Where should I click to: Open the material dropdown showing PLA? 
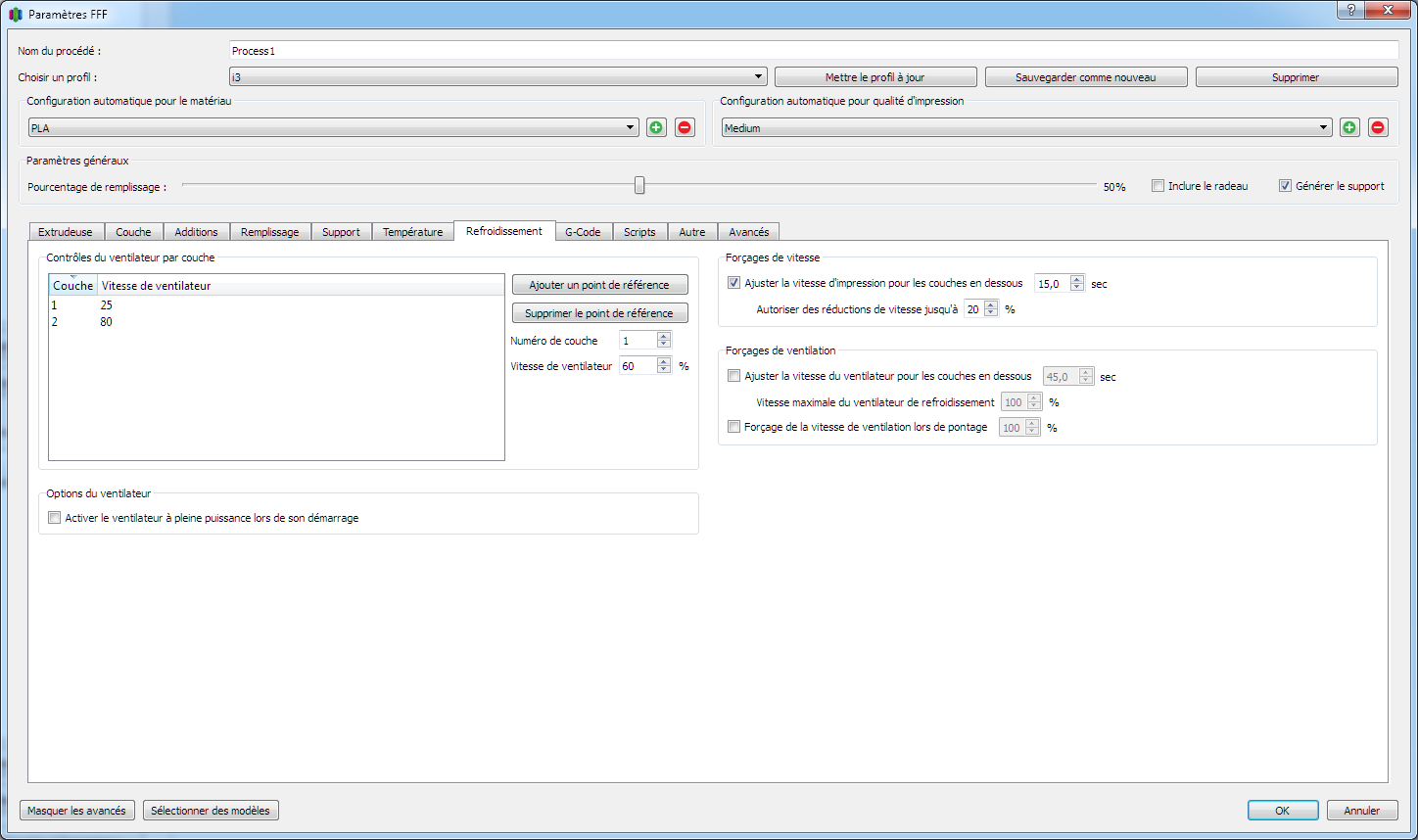click(x=333, y=127)
